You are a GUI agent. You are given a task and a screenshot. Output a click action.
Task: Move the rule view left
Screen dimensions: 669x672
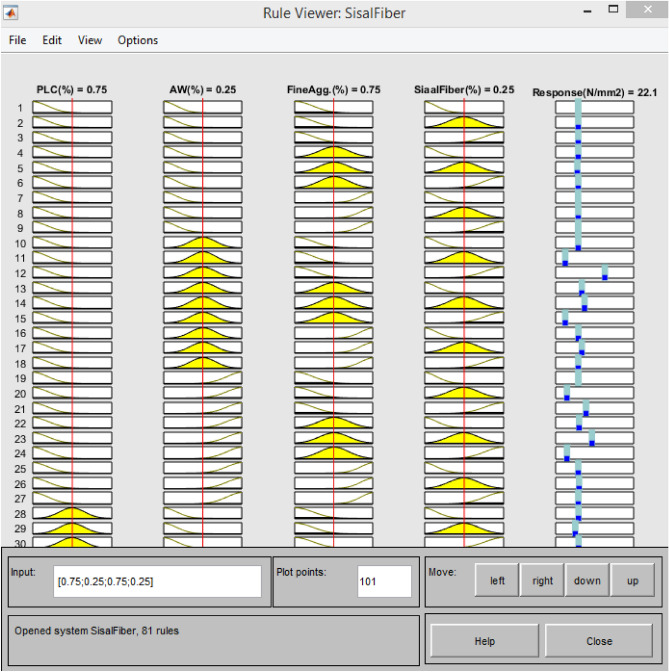pos(497,580)
